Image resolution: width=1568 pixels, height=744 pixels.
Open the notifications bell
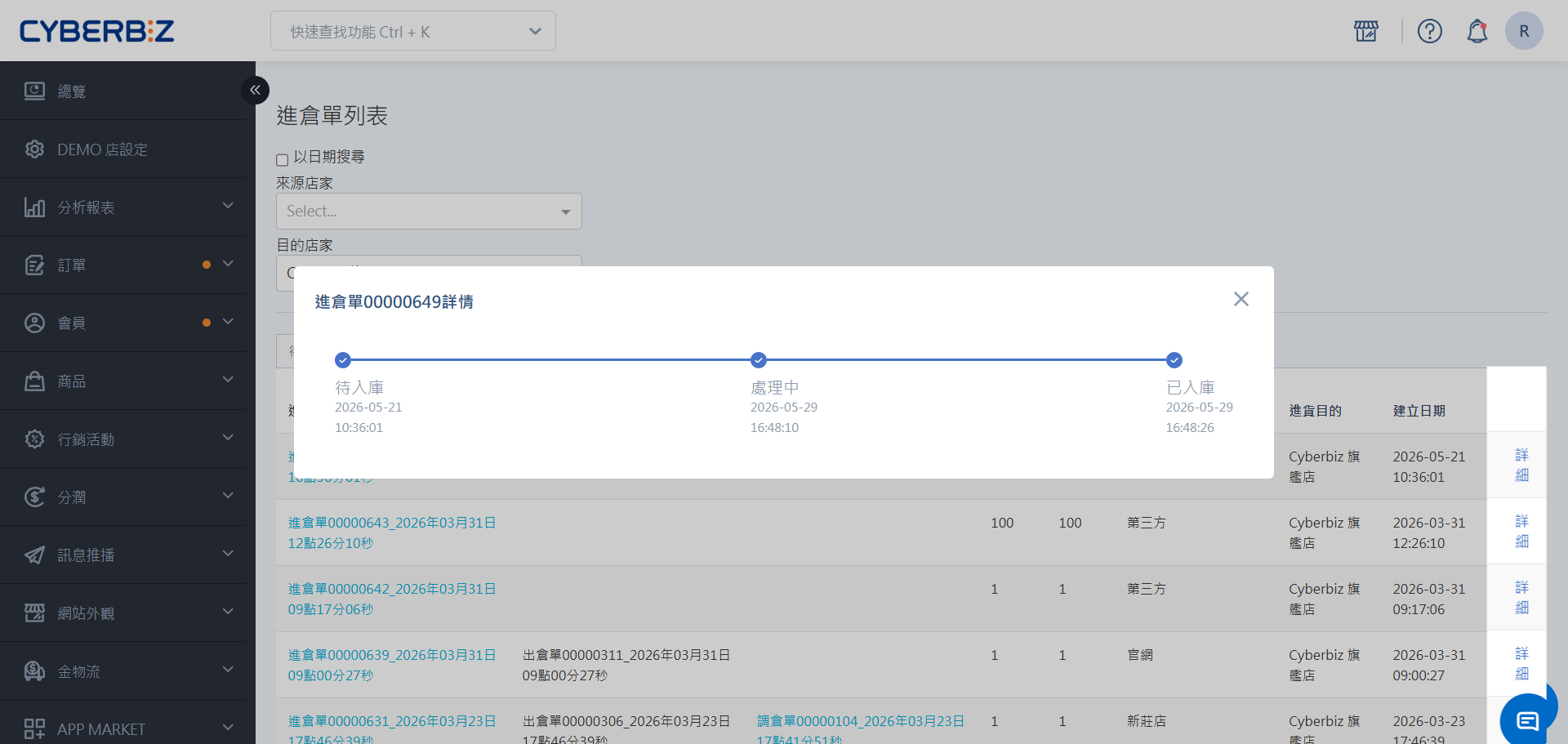tap(1477, 31)
